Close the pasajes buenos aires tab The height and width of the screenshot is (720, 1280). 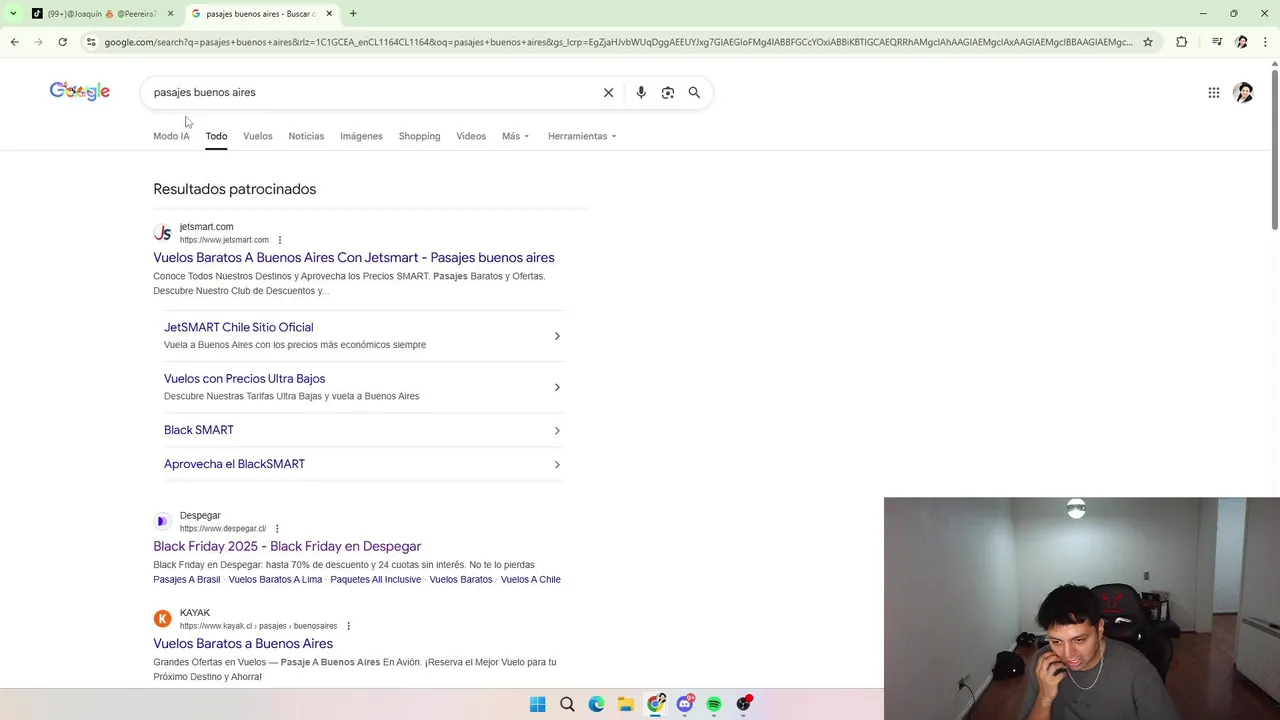point(329,14)
